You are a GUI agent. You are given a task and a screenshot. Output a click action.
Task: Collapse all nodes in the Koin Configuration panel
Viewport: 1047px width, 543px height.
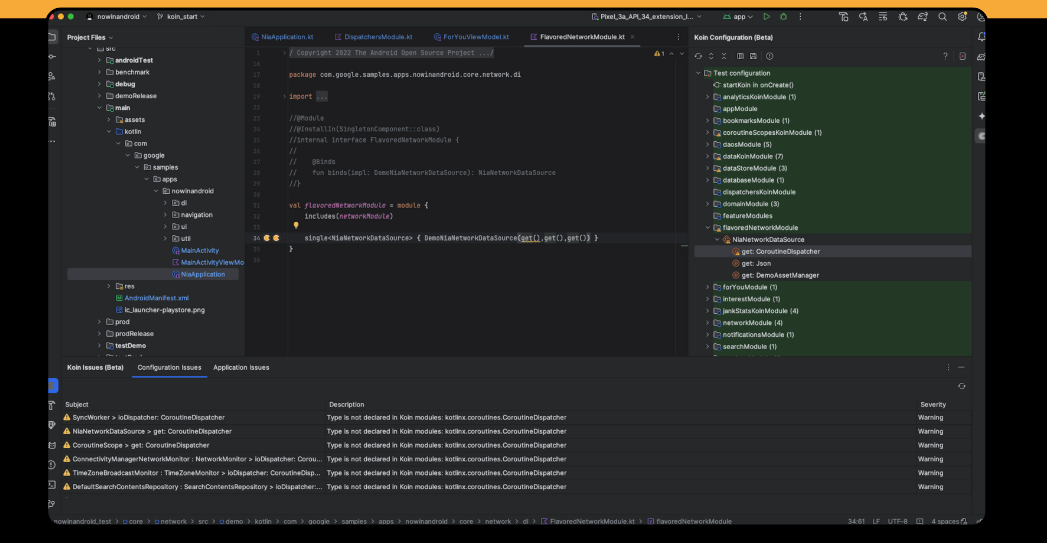pyautogui.click(x=724, y=56)
